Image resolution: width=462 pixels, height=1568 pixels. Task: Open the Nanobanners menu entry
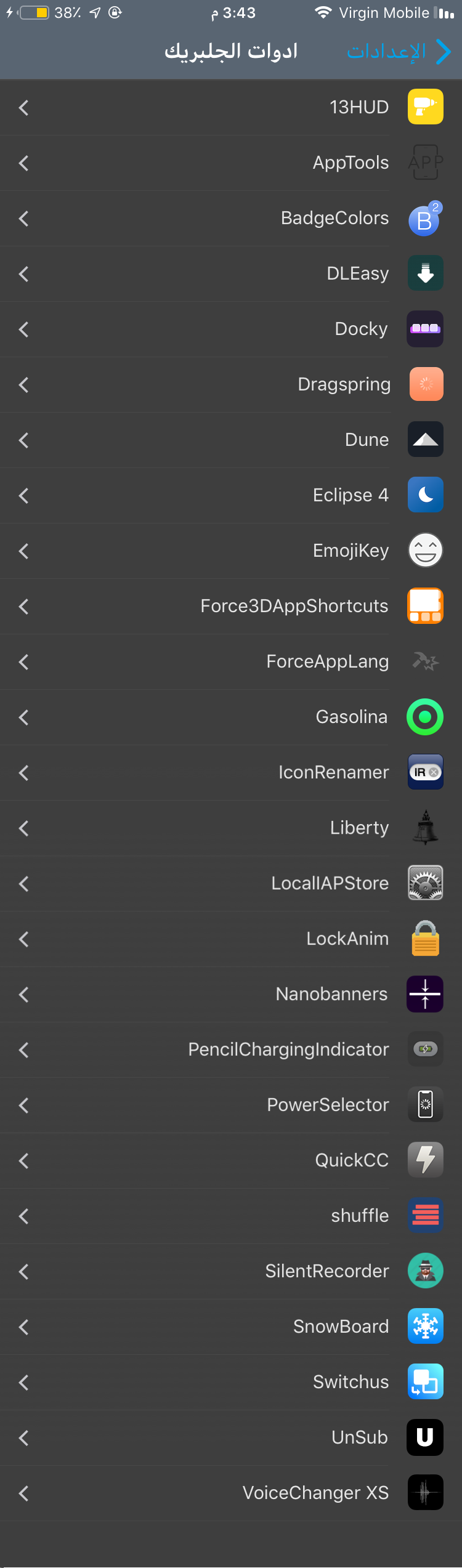[x=231, y=994]
